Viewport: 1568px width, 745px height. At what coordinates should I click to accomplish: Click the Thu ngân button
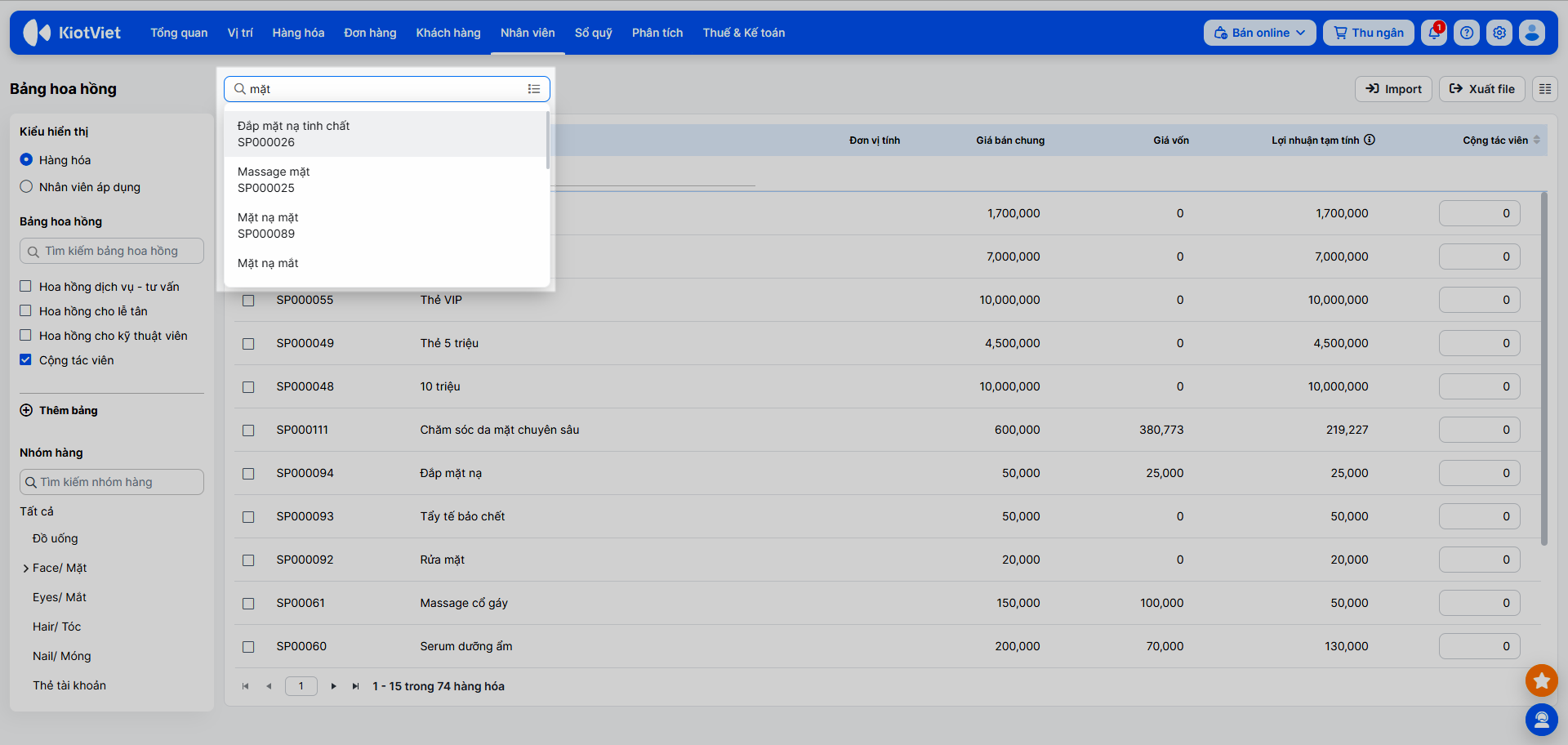pyautogui.click(x=1369, y=33)
